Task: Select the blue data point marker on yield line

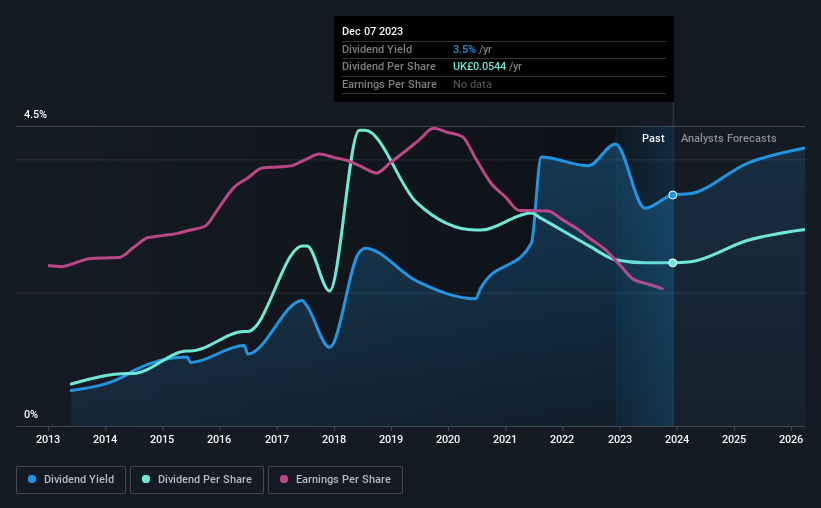Action: [x=673, y=195]
